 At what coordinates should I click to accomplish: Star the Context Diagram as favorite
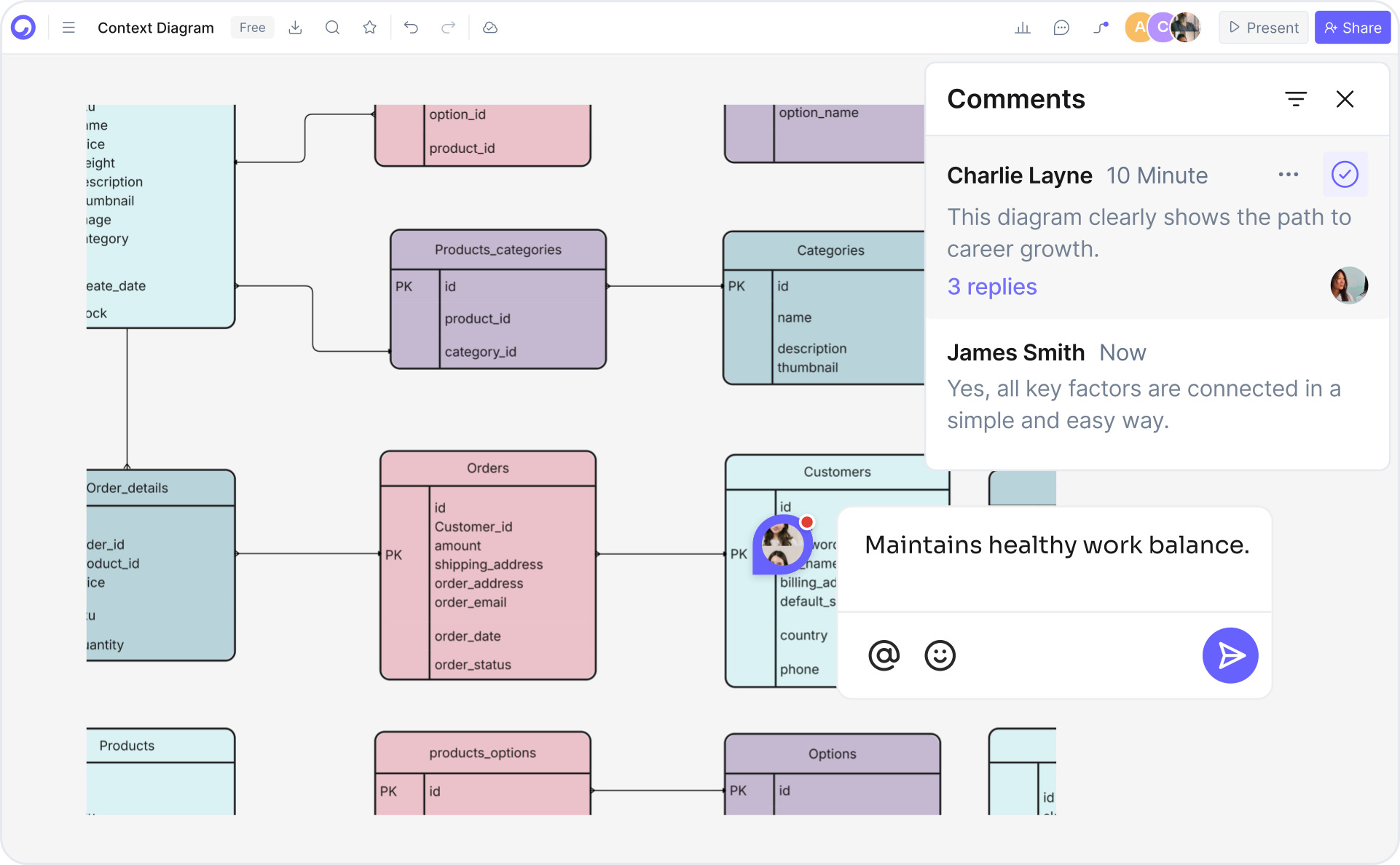click(369, 27)
